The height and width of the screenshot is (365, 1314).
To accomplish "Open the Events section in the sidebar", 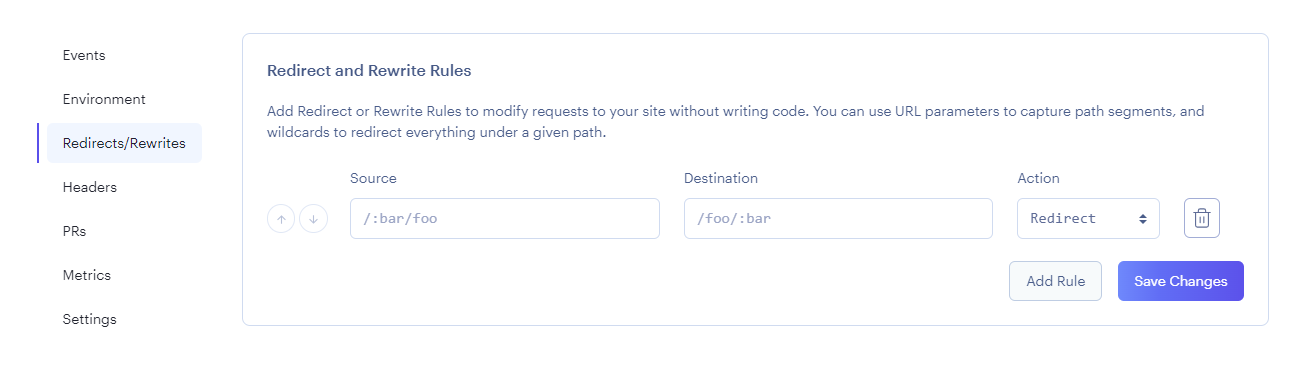I will (x=84, y=55).
